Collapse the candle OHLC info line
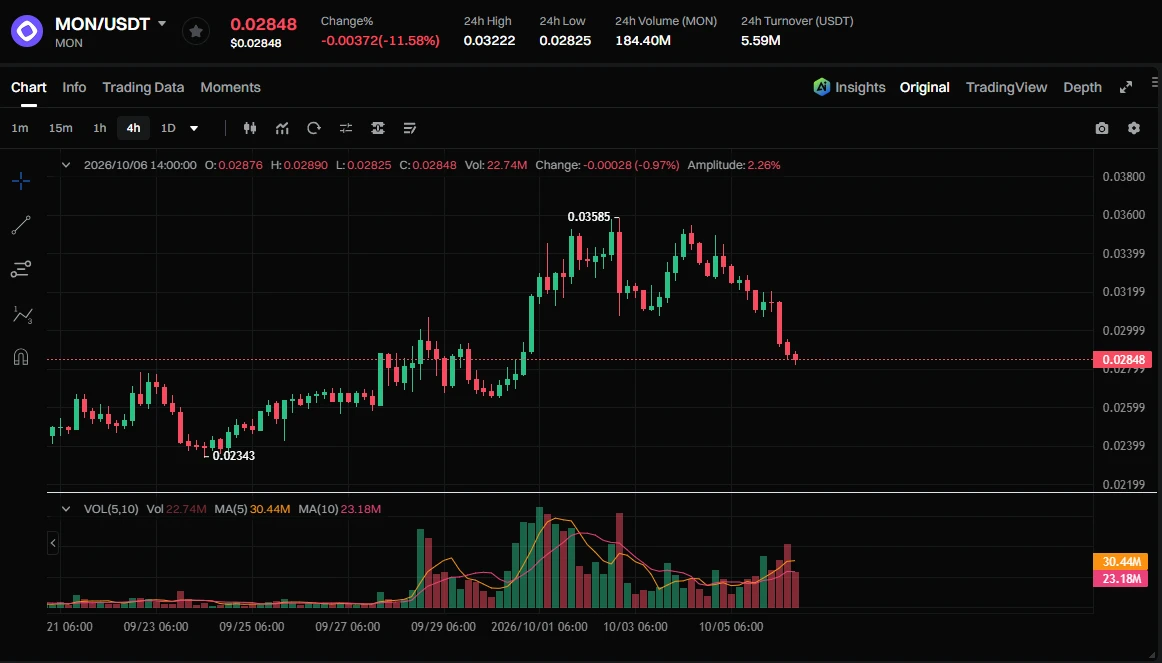The image size is (1162, 663). click(66, 165)
